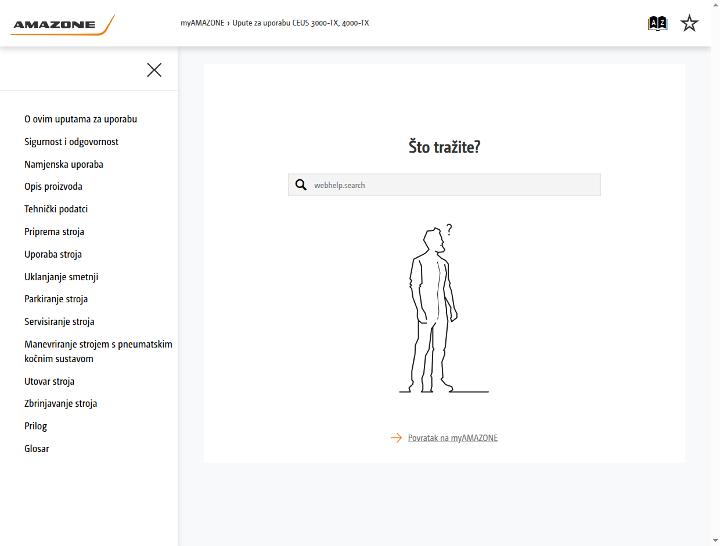Screen dimensions: 720x546
Task: Click the myAMAZONE breadcrumb link
Action: pos(202,23)
